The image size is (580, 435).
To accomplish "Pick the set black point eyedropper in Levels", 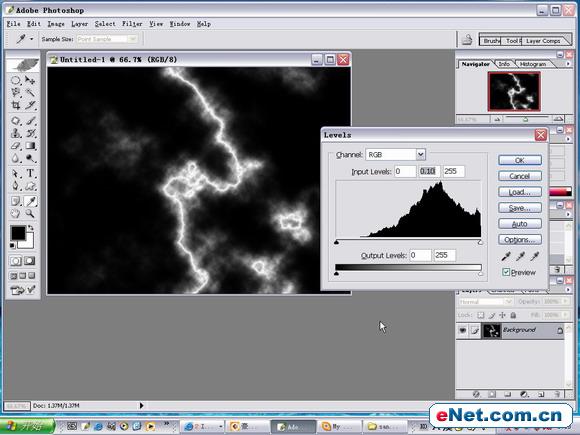I will tap(506, 256).
